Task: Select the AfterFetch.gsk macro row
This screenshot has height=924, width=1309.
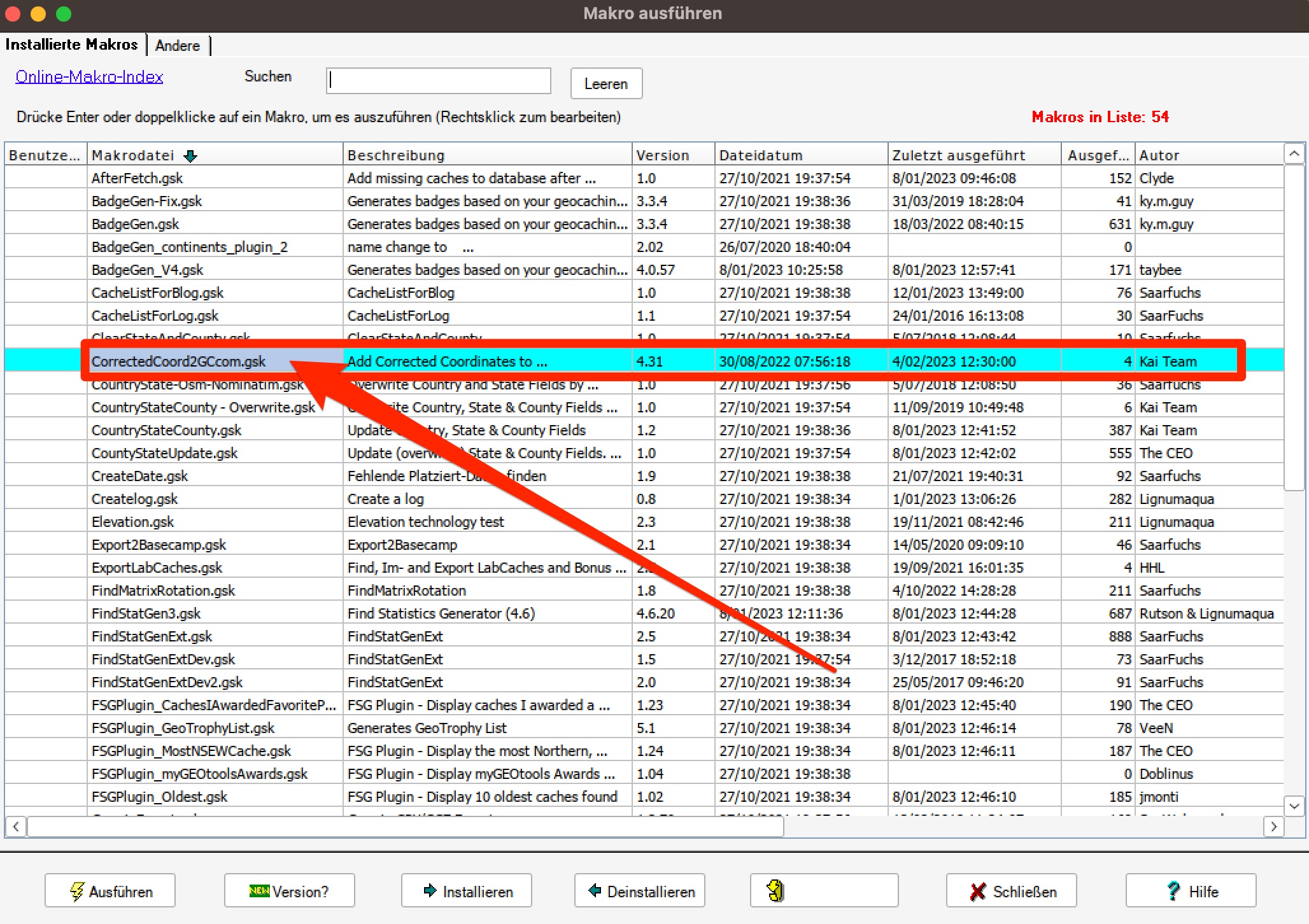Action: point(644,178)
